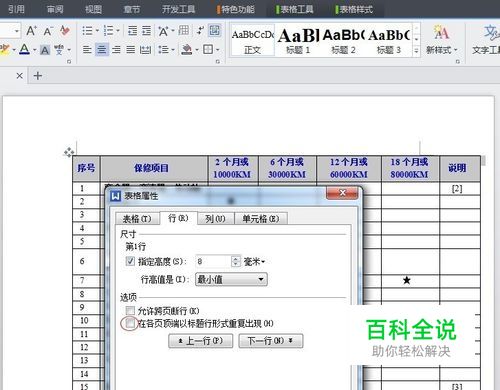
Task: Open 视图 ribbon tab
Action: coord(93,9)
